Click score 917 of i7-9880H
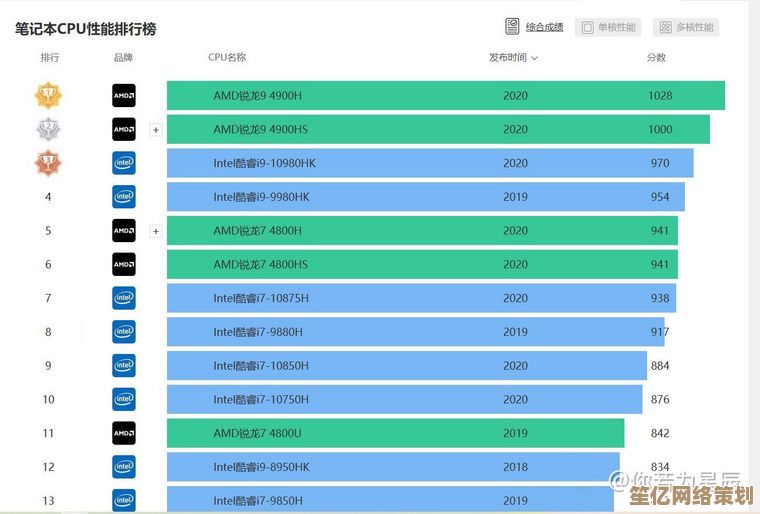This screenshot has height=514, width=760. point(660,332)
